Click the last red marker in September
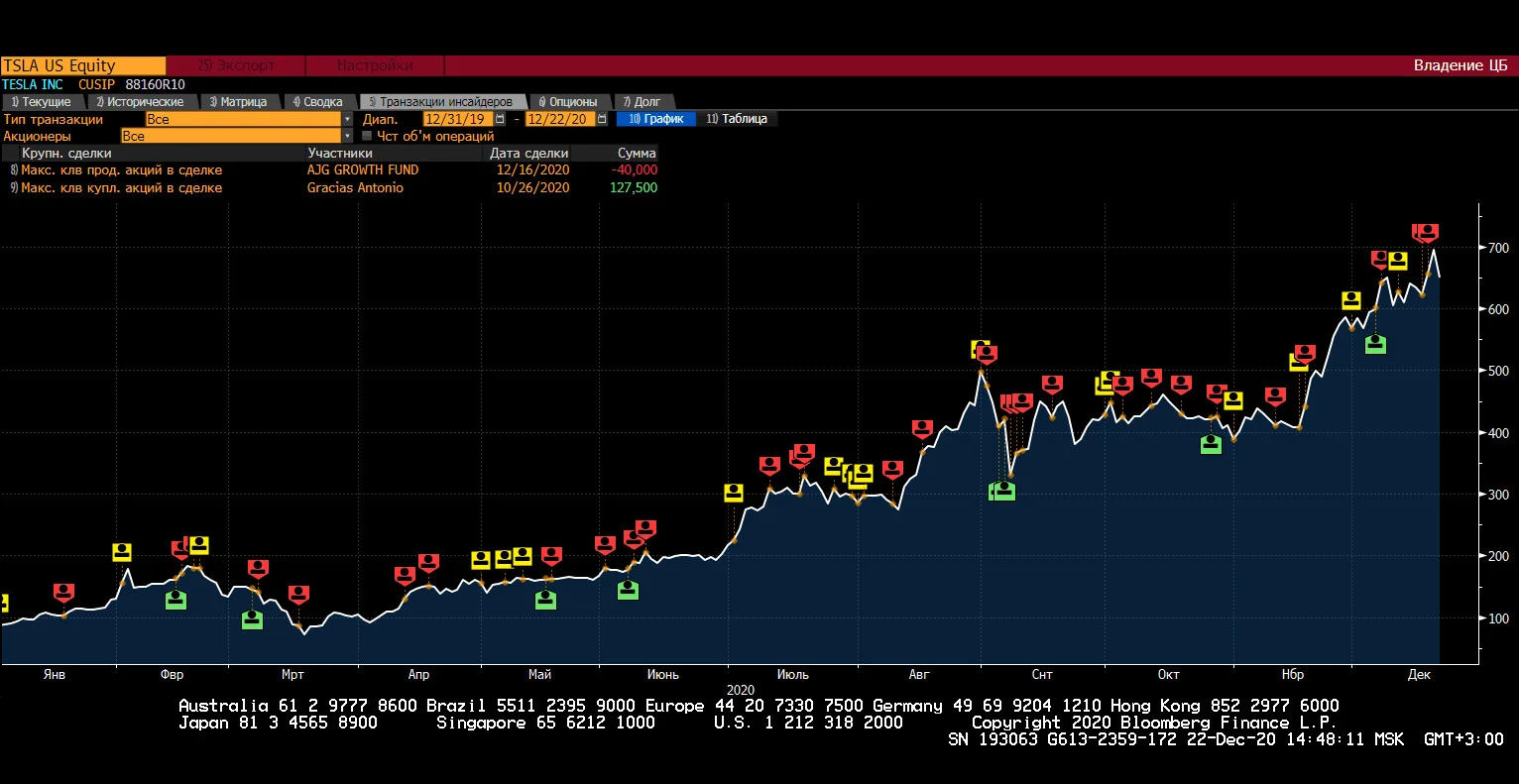Screen dimensions: 1519x784 pos(1052,385)
